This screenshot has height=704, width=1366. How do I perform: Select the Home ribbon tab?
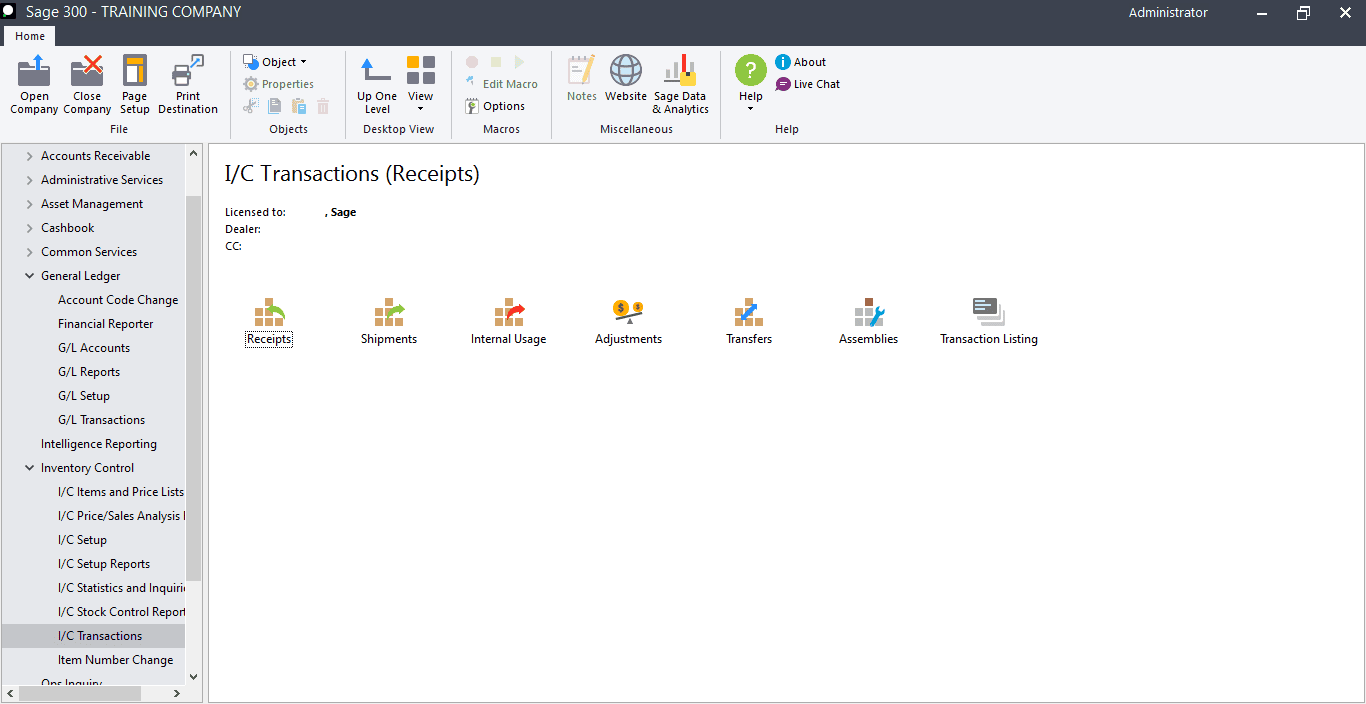tap(30, 36)
